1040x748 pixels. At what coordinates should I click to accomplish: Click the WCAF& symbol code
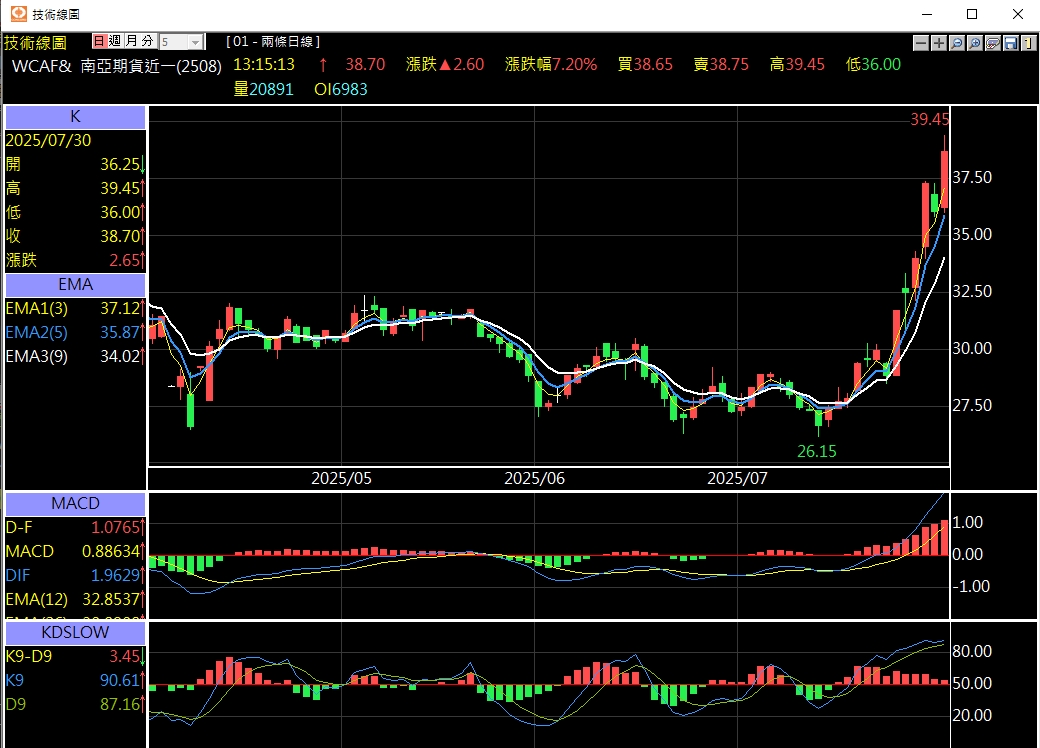(x=42, y=66)
